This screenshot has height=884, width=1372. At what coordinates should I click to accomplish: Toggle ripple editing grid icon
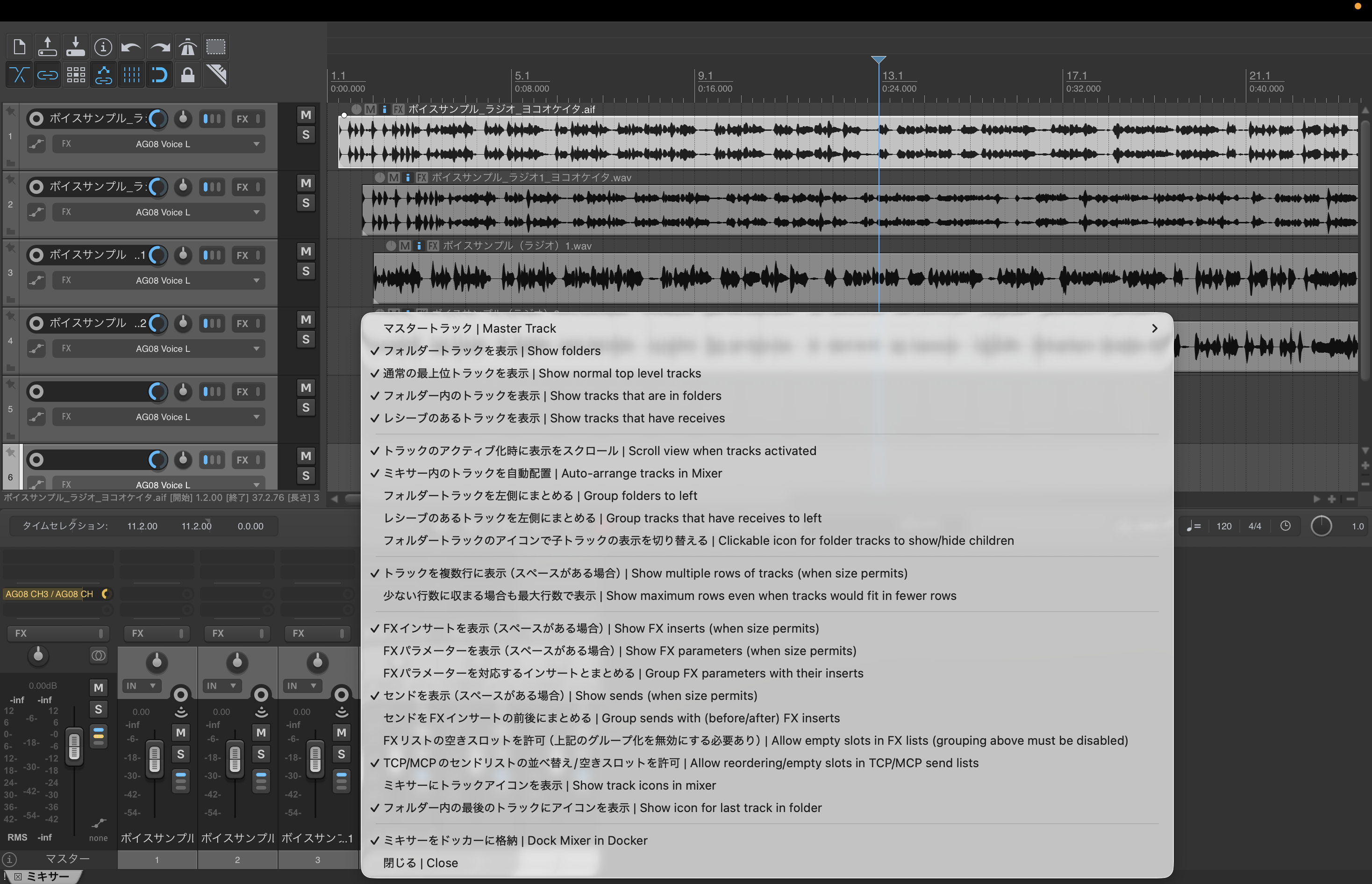pos(75,75)
